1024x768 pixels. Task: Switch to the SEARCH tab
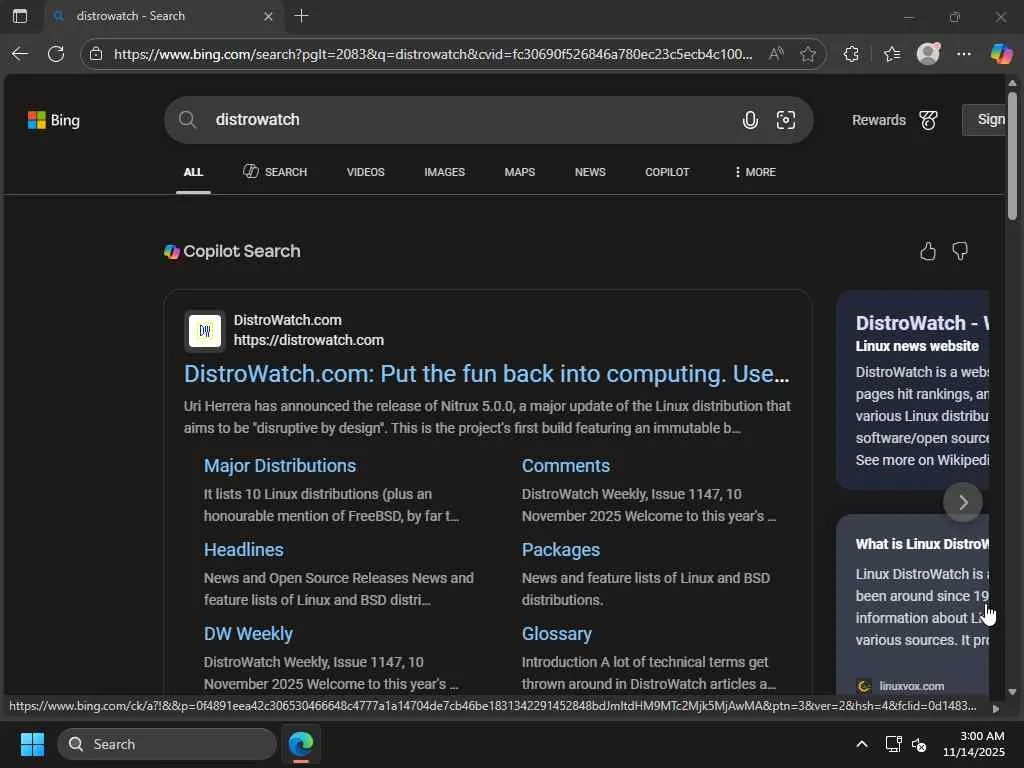pyautogui.click(x=275, y=172)
